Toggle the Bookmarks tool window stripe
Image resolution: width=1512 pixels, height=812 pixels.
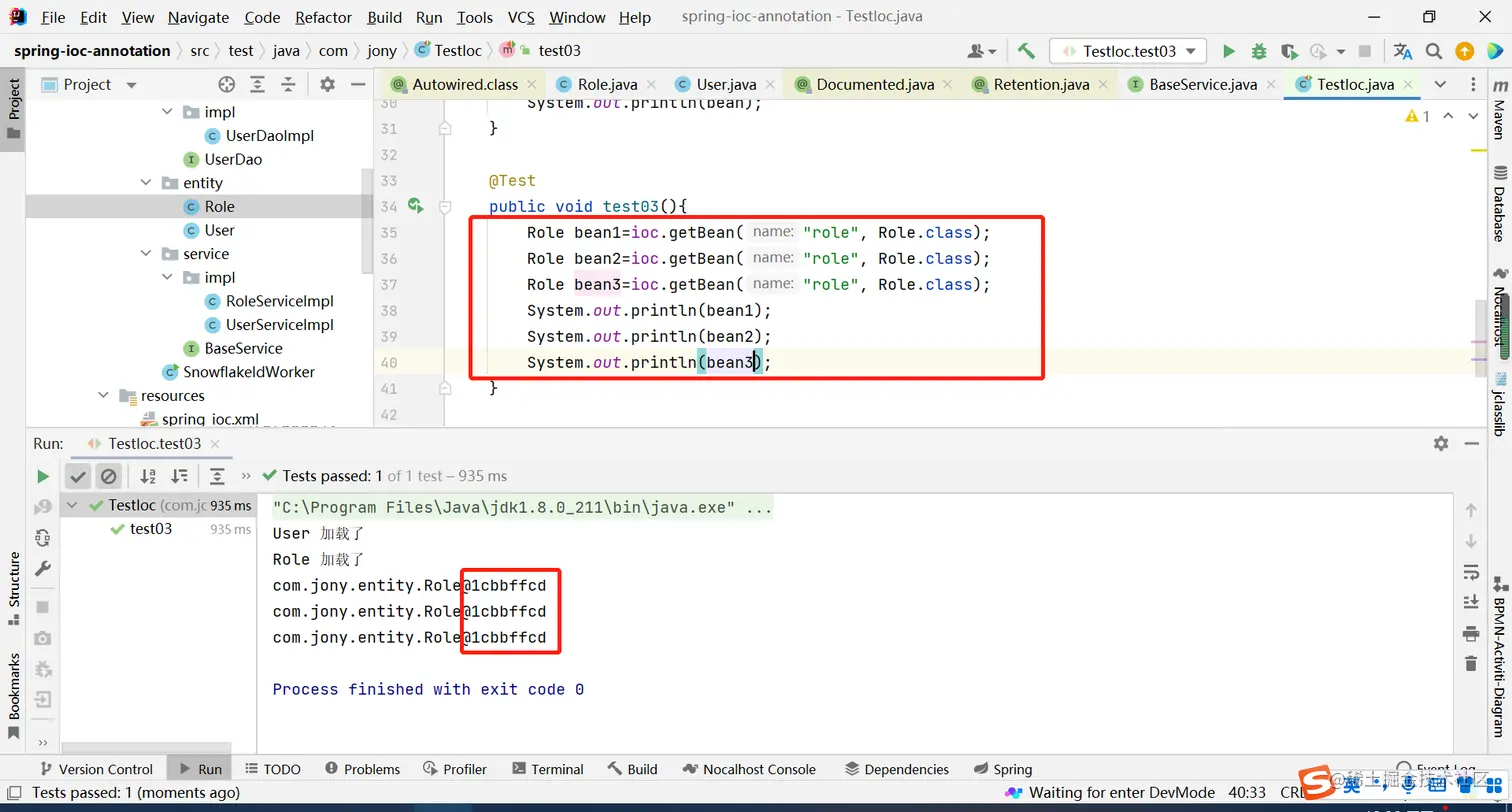[13, 695]
